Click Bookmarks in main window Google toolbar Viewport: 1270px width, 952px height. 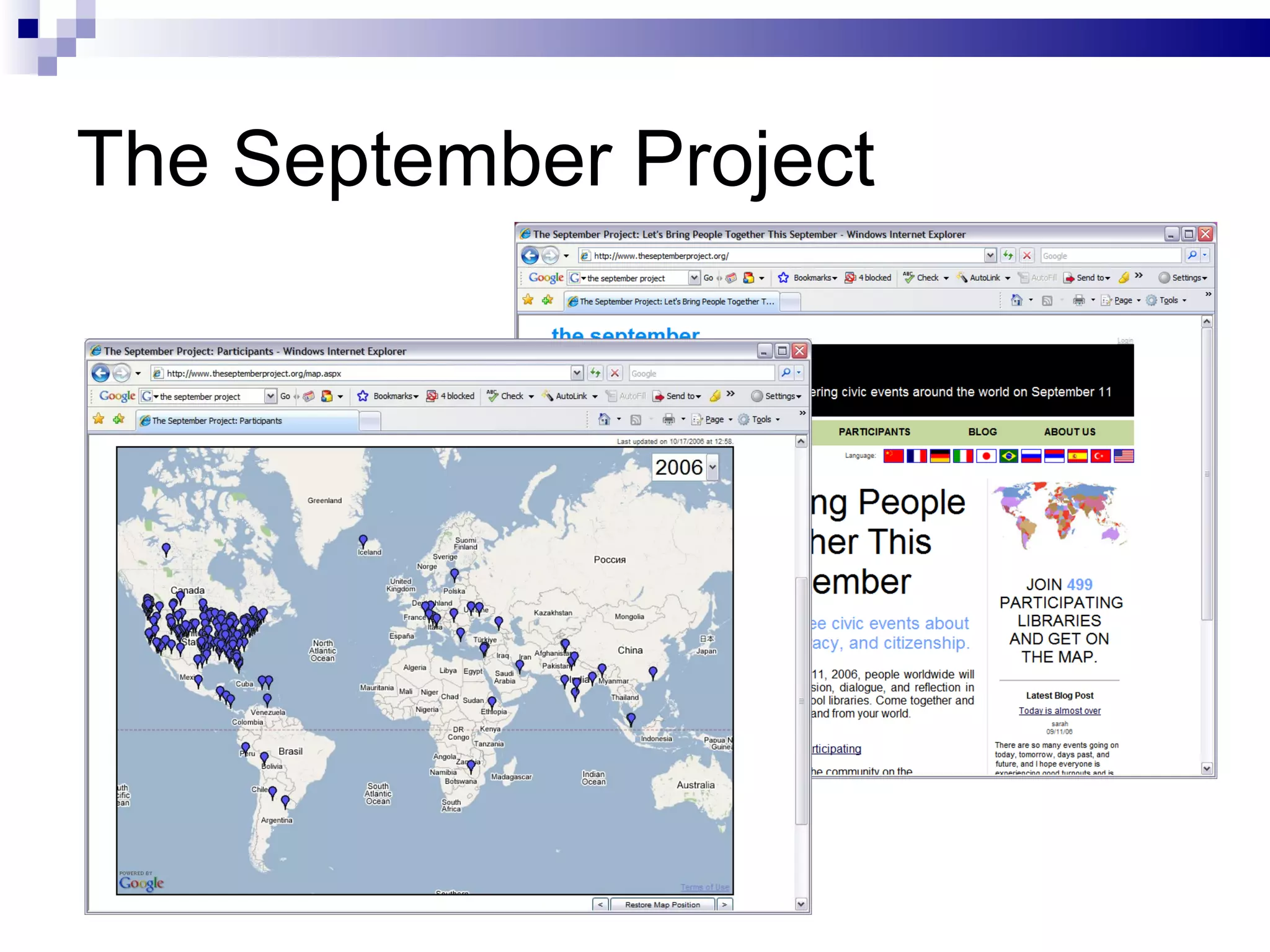807,278
